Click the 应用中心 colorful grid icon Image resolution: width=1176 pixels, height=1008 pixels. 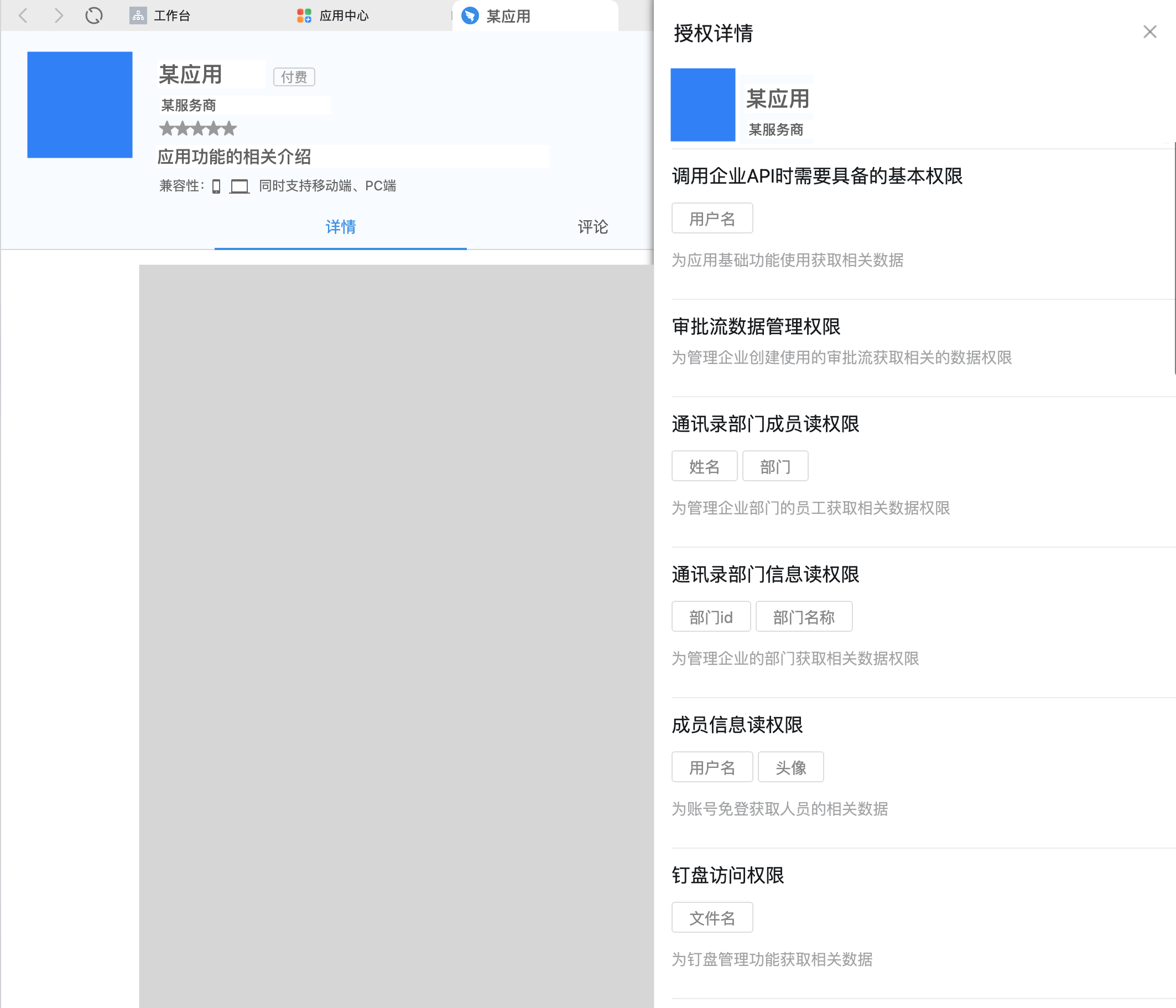[x=304, y=15]
